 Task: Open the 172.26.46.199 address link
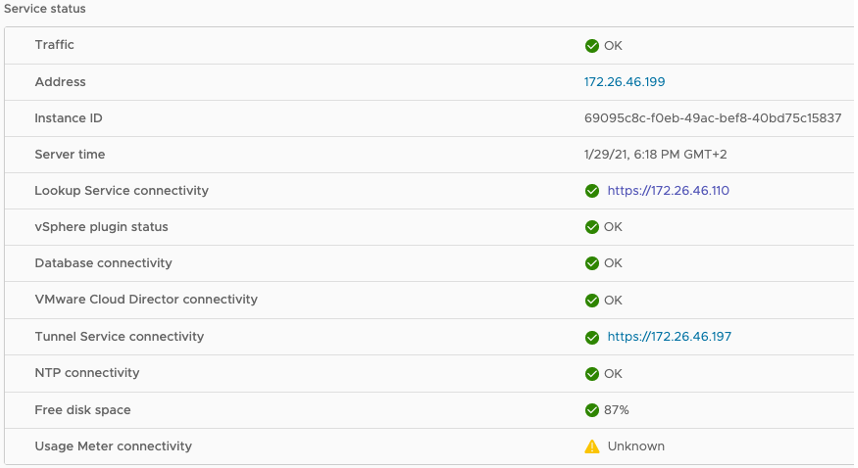[624, 82]
